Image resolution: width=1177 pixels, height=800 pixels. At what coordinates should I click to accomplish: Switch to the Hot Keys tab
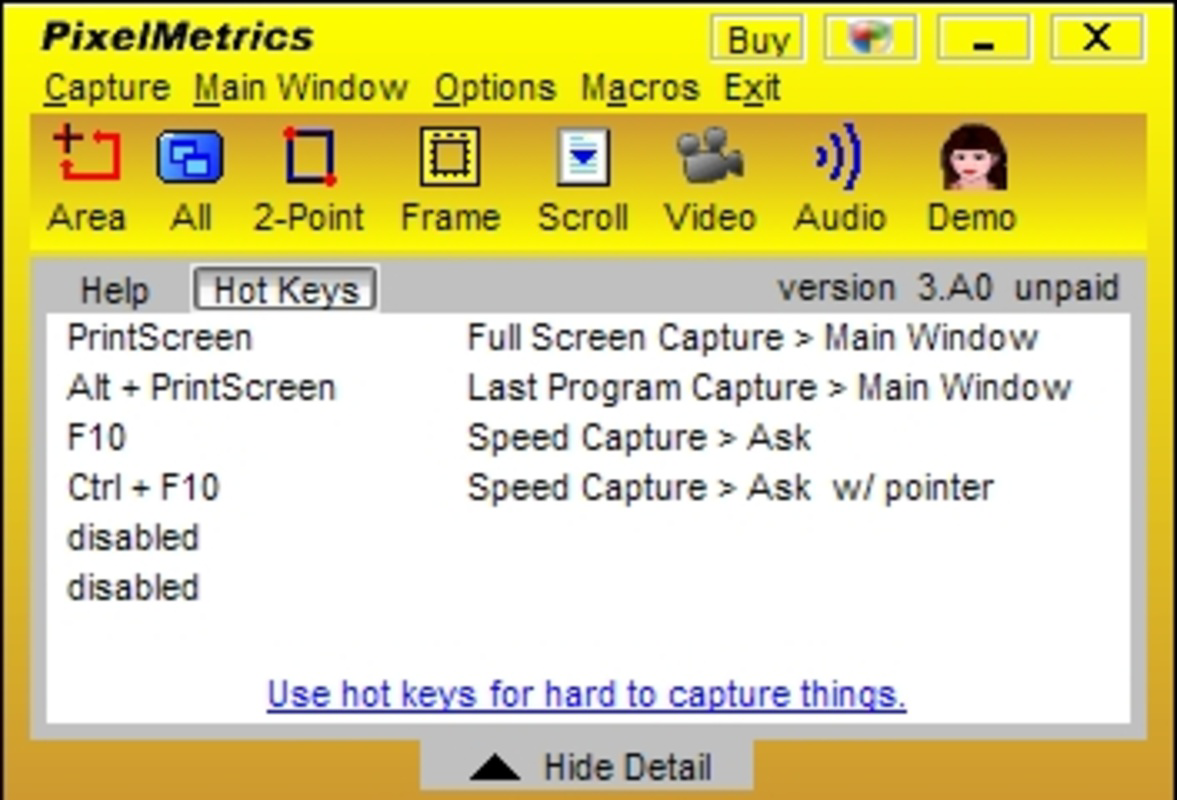pos(283,291)
